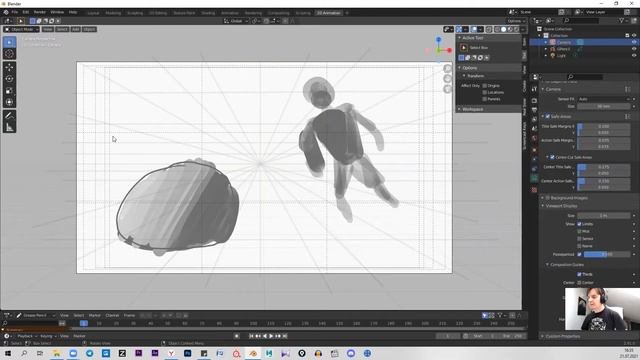Play the timeline animation forward

pos(271,336)
